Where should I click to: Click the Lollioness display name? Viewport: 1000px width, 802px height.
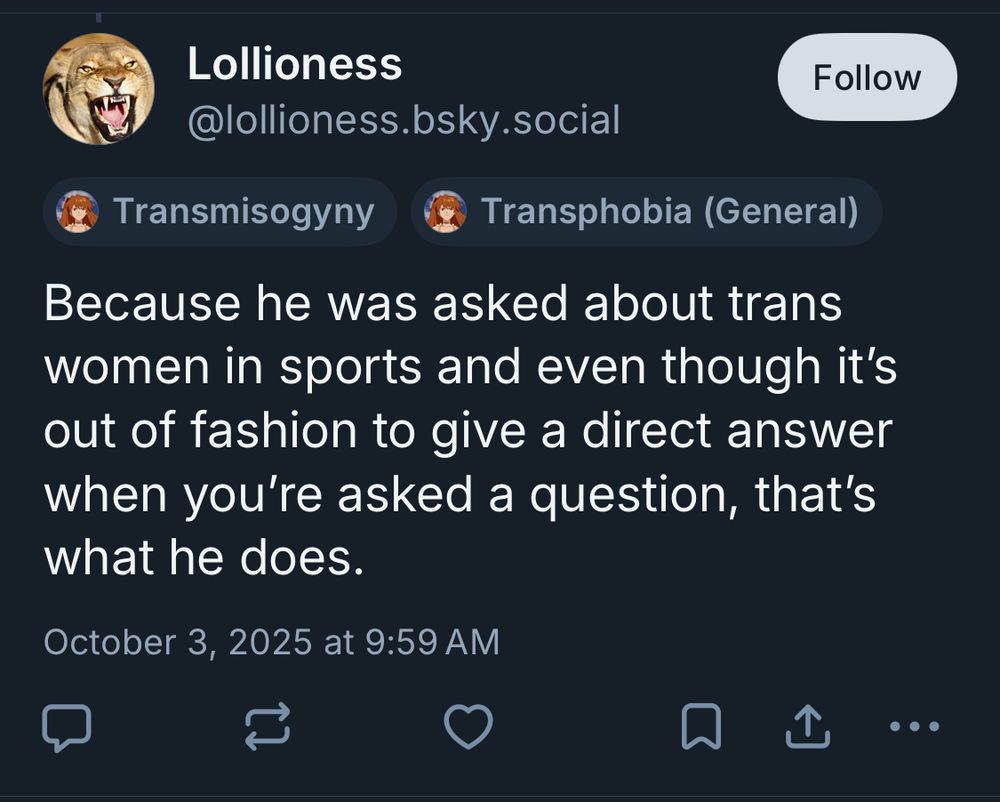pyautogui.click(x=294, y=66)
